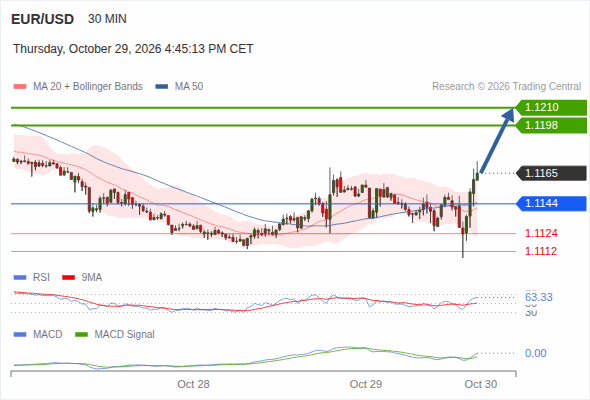Click the 1.1144 blue pivot tag
This screenshot has height=400, width=590.
tap(551, 204)
